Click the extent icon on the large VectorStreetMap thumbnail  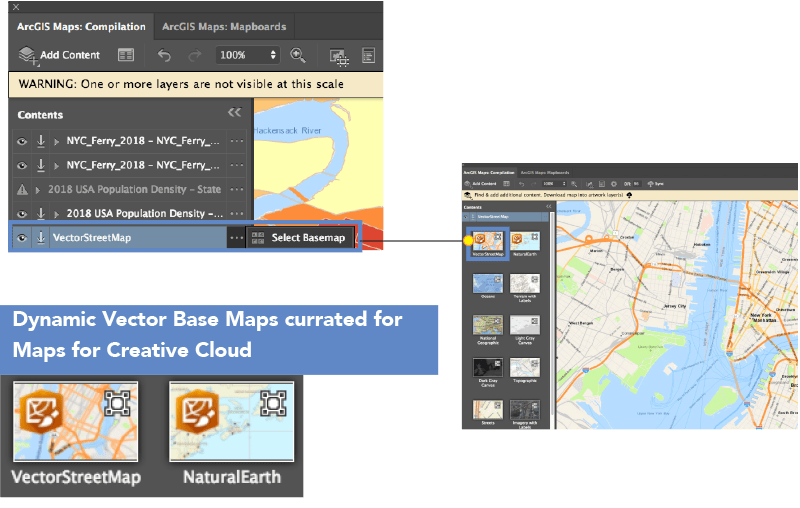(117, 404)
